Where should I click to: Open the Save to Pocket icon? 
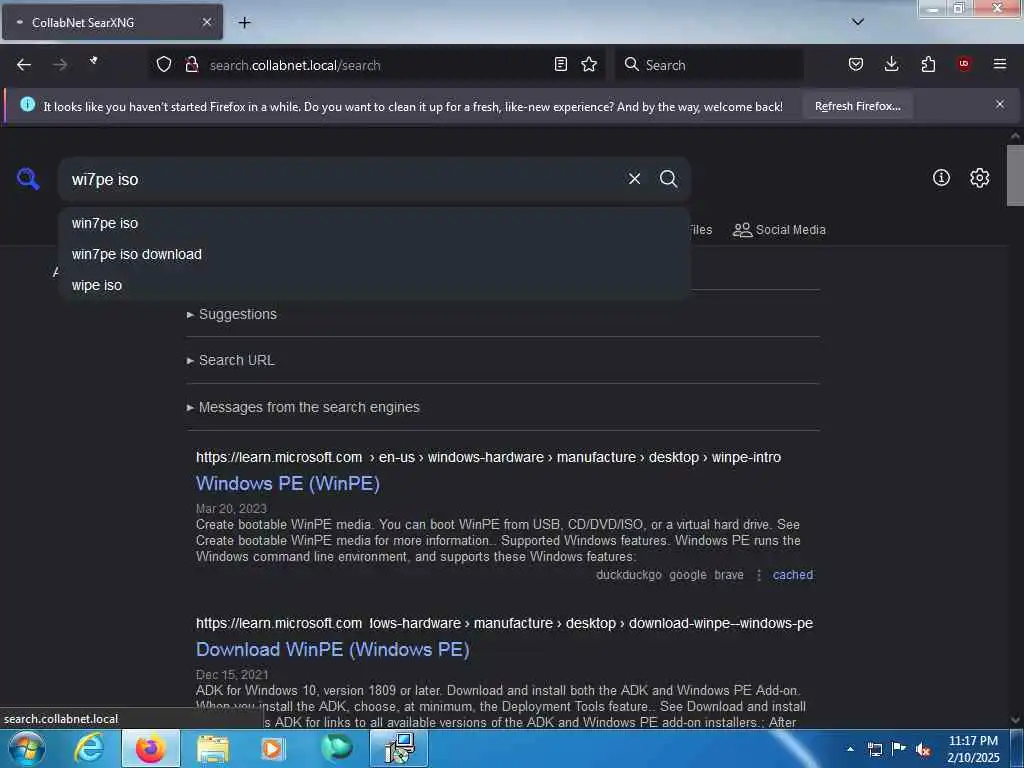[x=856, y=64]
